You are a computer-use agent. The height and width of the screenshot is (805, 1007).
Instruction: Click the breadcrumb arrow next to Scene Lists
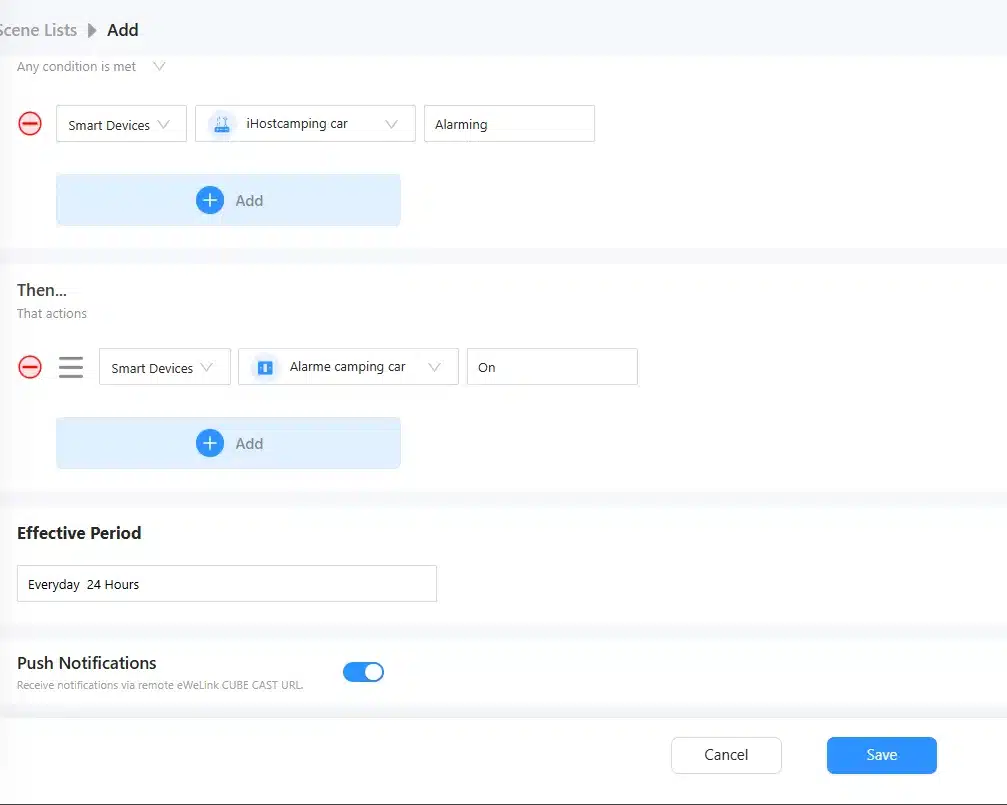click(92, 30)
